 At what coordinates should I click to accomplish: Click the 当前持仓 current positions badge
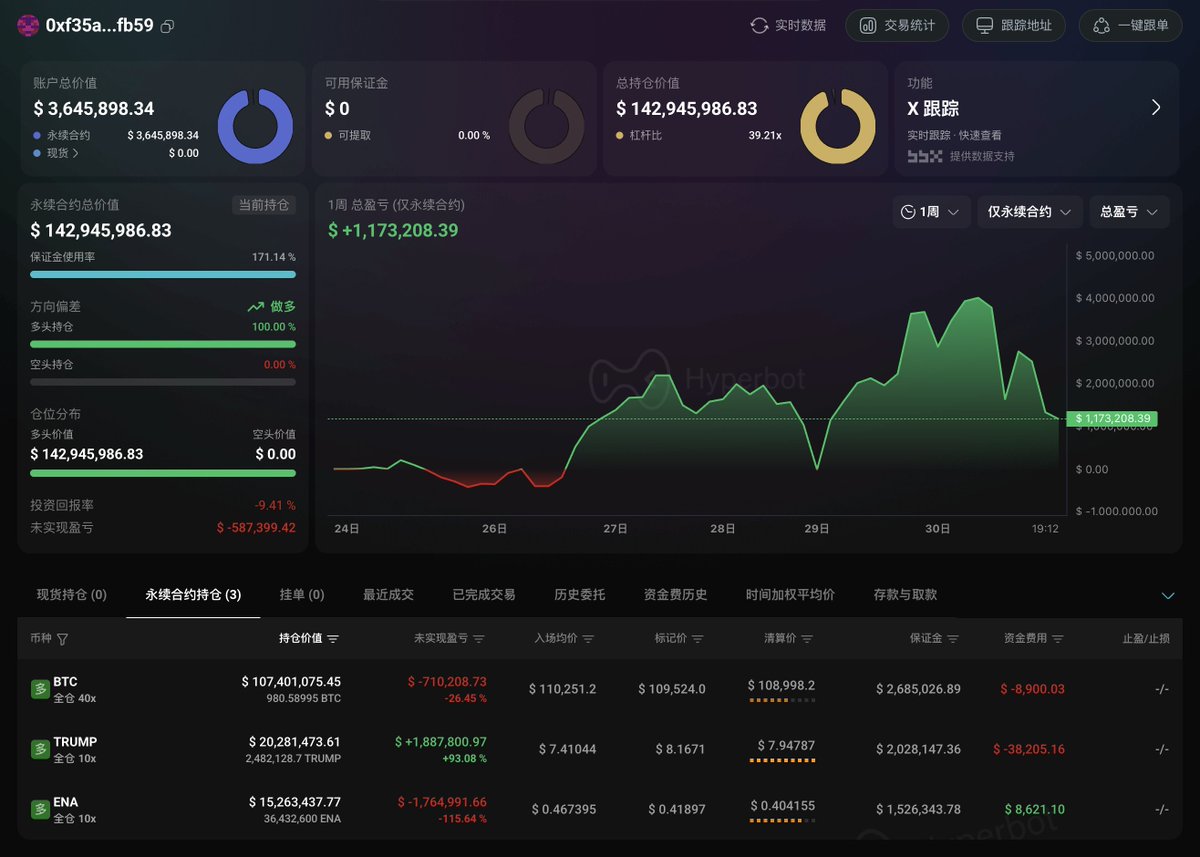(264, 205)
